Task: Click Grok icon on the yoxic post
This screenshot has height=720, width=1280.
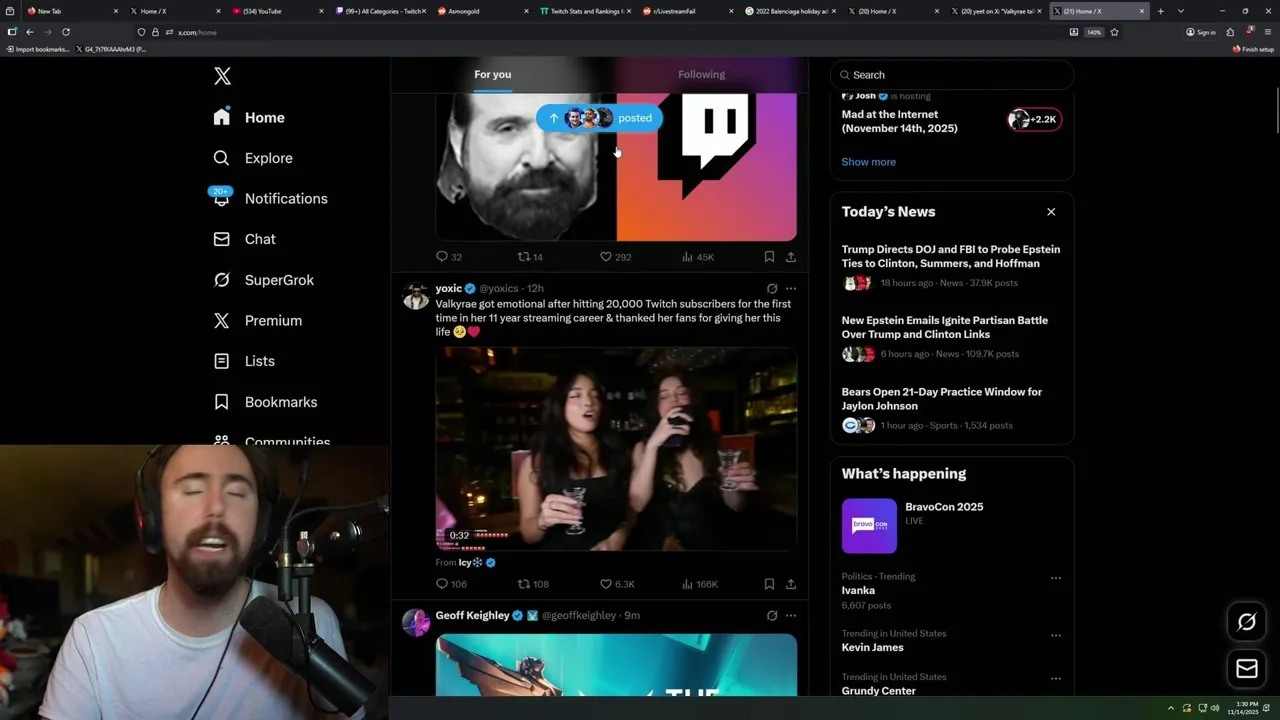Action: [771, 288]
